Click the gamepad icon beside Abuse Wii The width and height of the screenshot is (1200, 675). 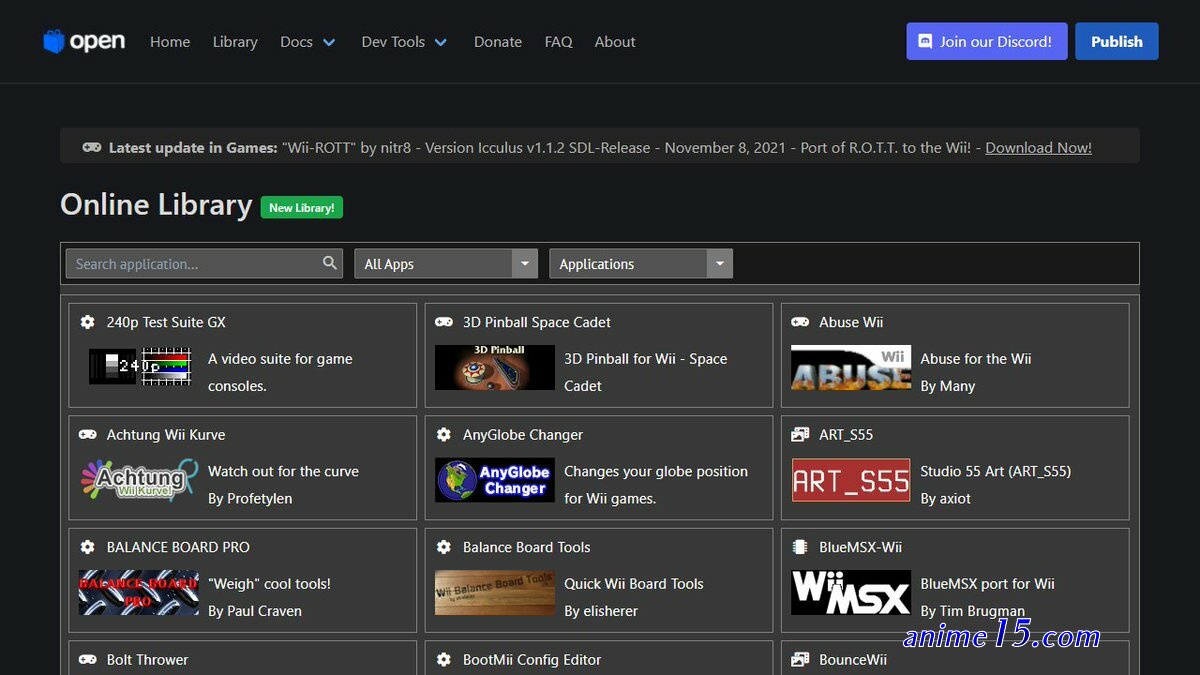click(x=800, y=322)
